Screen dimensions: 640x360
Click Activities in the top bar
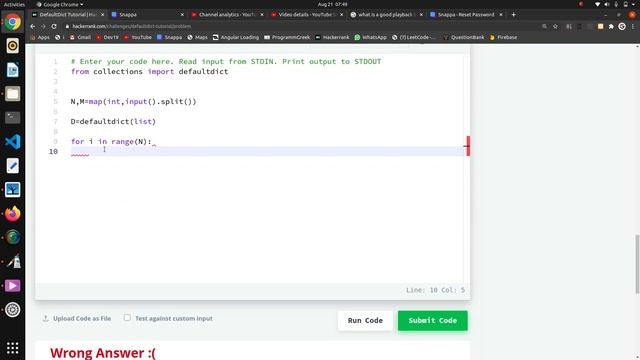[x=14, y=4]
